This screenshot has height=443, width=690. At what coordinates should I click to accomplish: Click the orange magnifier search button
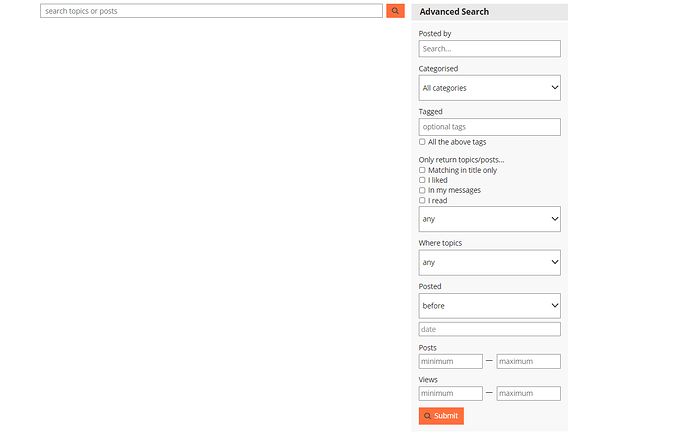tap(395, 11)
